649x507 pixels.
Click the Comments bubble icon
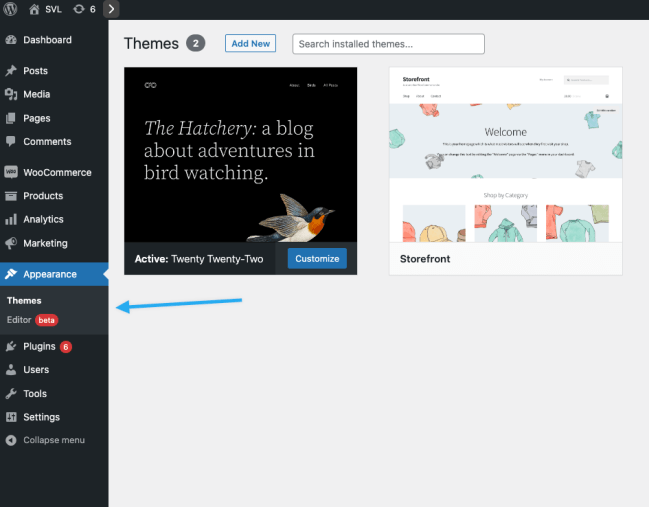point(11,142)
